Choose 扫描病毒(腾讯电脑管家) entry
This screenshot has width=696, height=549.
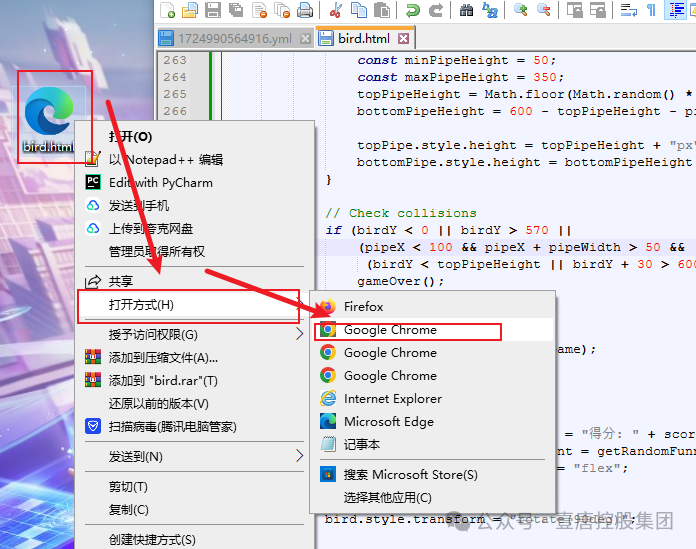[194, 427]
